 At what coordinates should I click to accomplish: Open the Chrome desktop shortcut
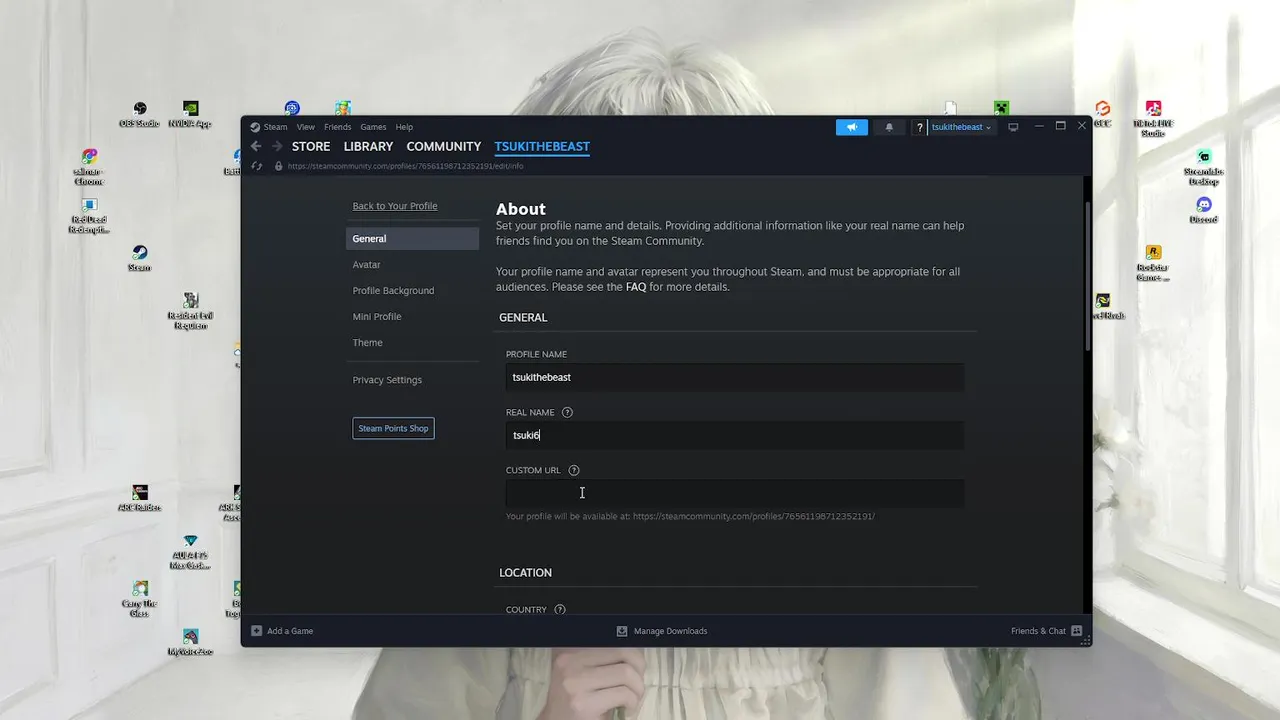click(89, 167)
